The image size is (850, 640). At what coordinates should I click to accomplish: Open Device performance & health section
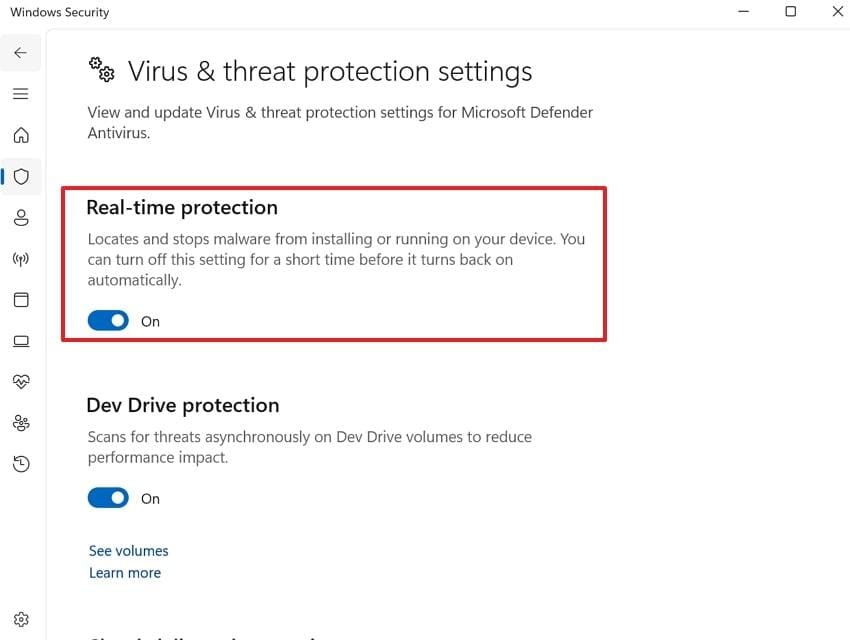(x=21, y=381)
